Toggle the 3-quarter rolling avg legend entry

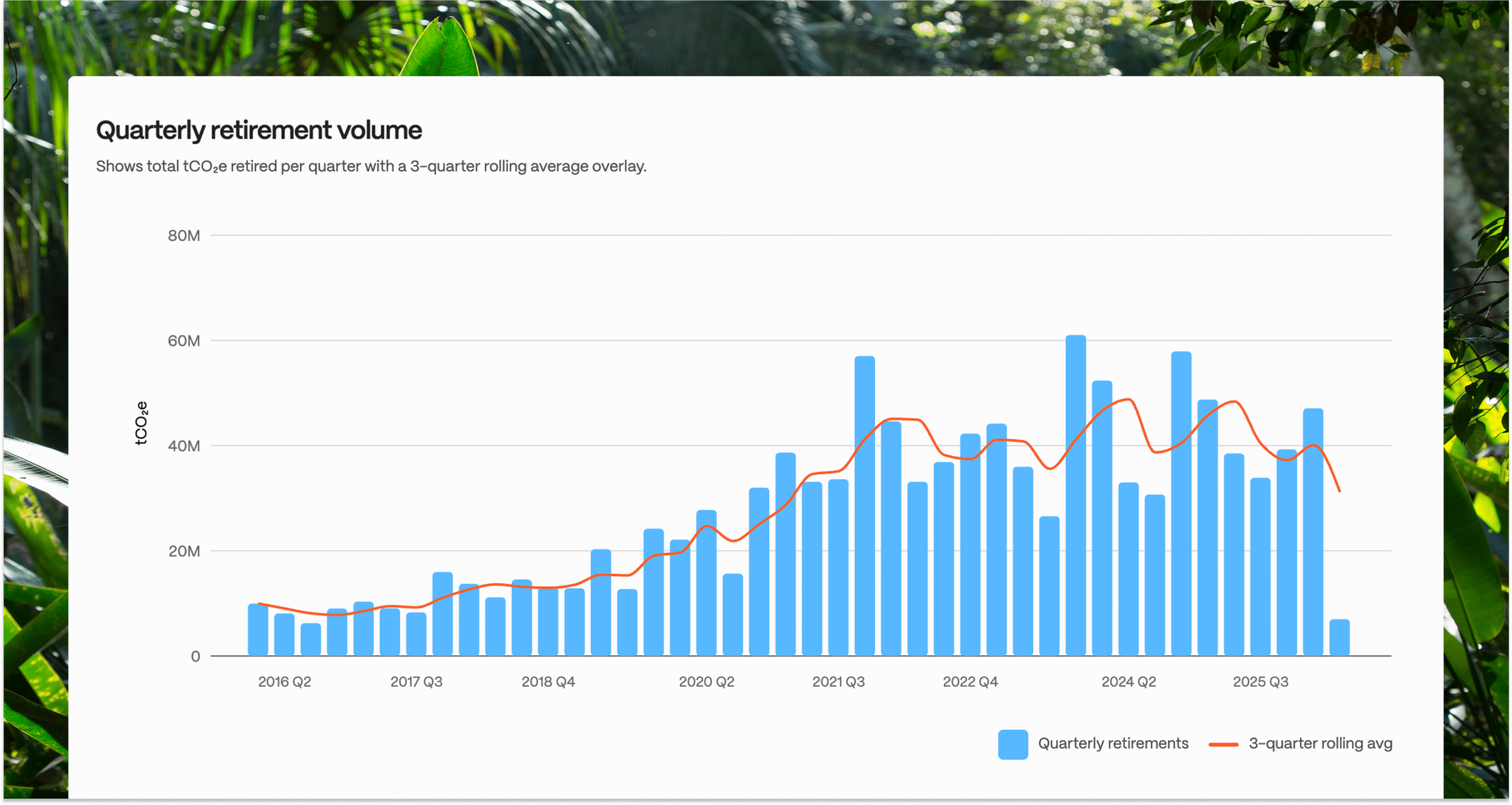(x=1320, y=743)
